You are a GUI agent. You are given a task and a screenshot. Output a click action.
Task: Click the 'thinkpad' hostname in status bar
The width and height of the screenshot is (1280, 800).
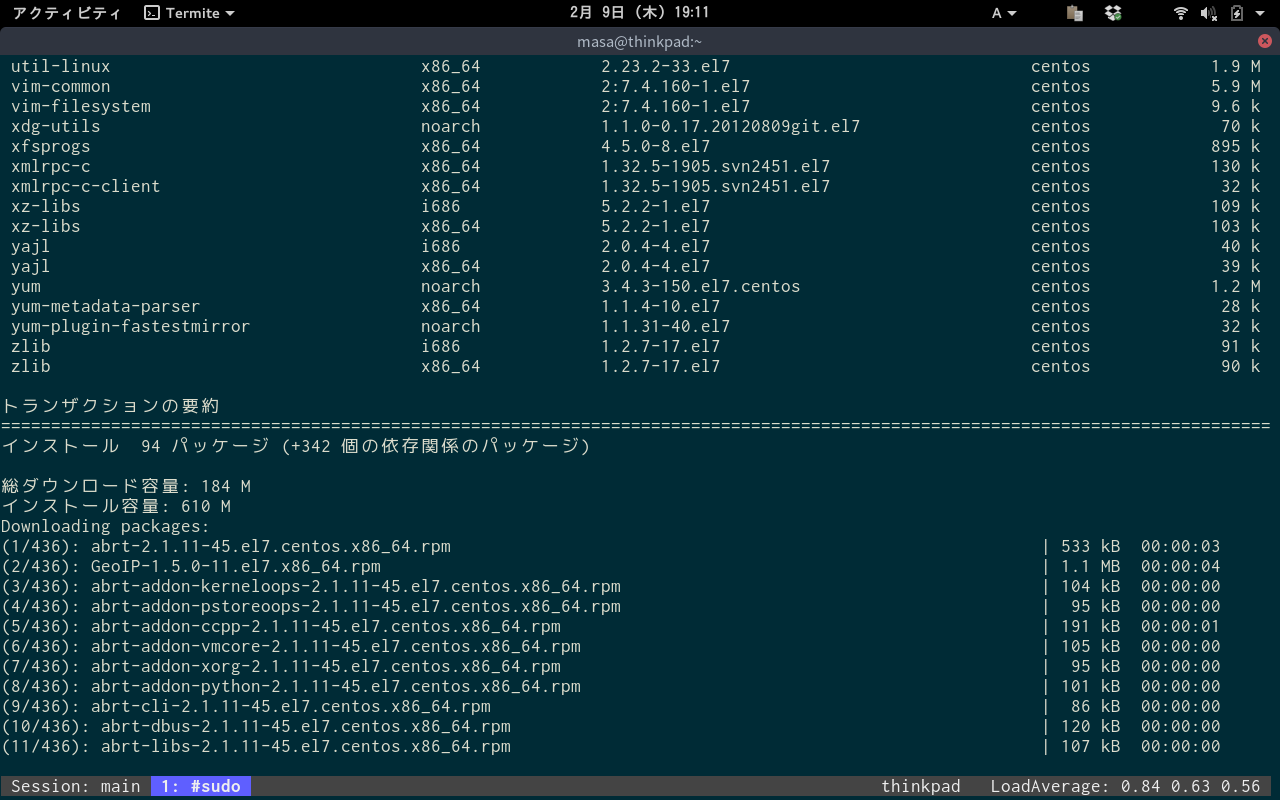(920, 786)
